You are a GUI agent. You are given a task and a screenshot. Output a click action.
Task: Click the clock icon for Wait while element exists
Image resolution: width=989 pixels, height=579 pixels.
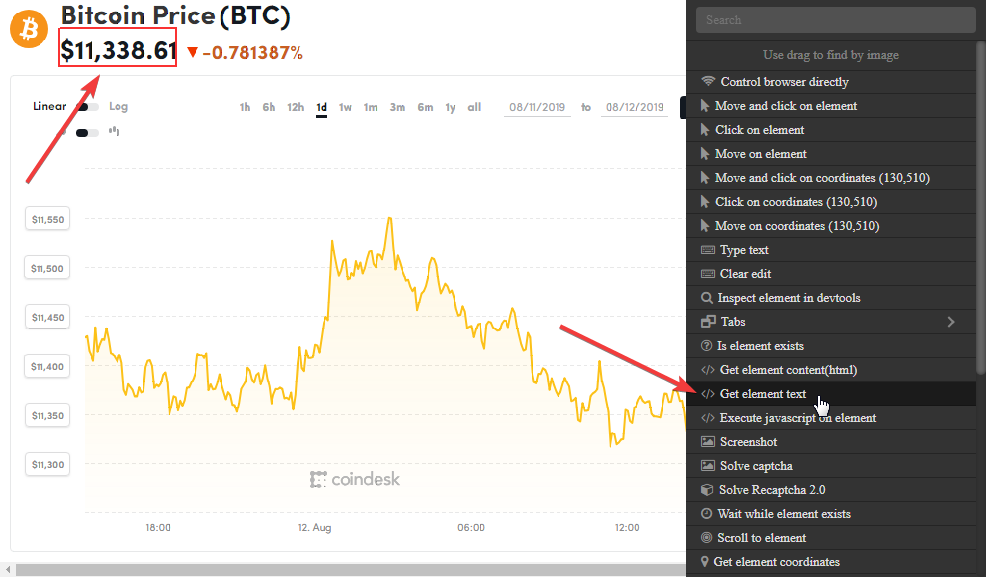(707, 514)
